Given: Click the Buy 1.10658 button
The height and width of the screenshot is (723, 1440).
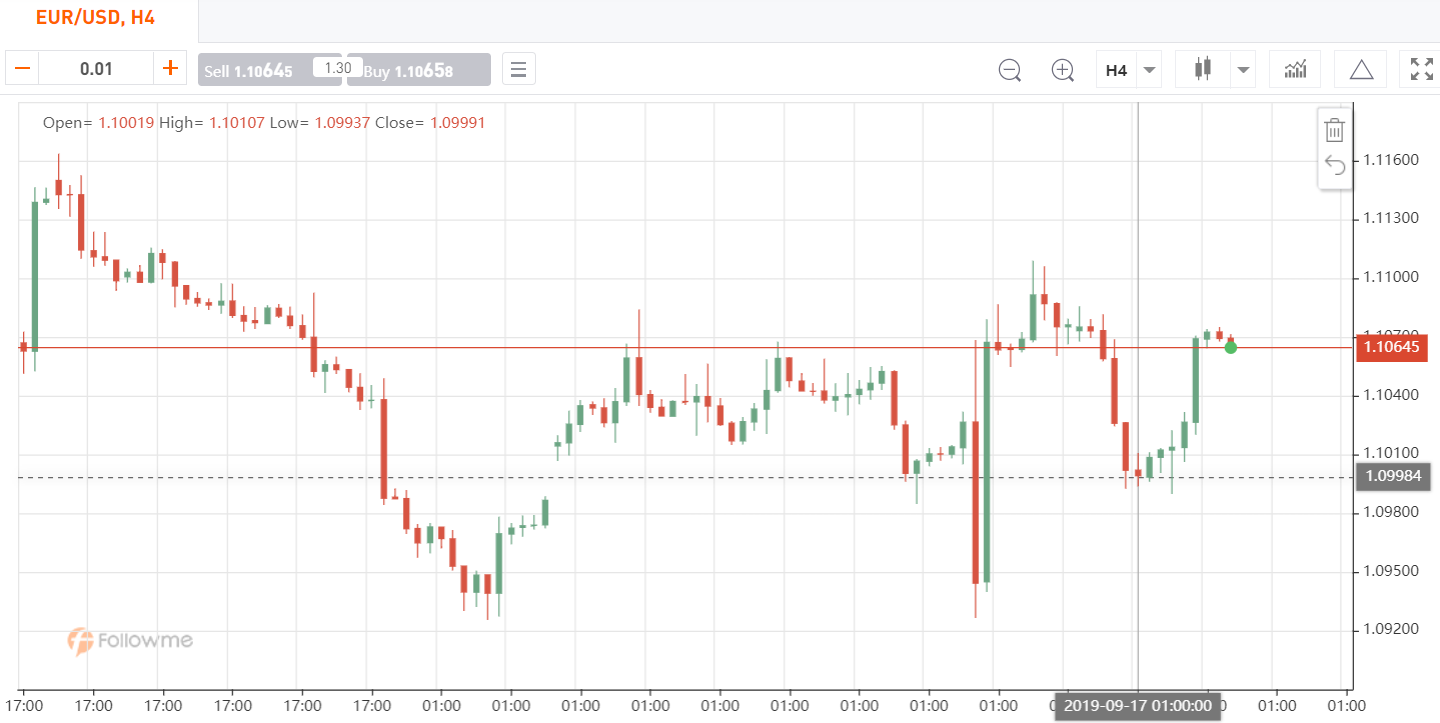Looking at the screenshot, I should (x=419, y=70).
